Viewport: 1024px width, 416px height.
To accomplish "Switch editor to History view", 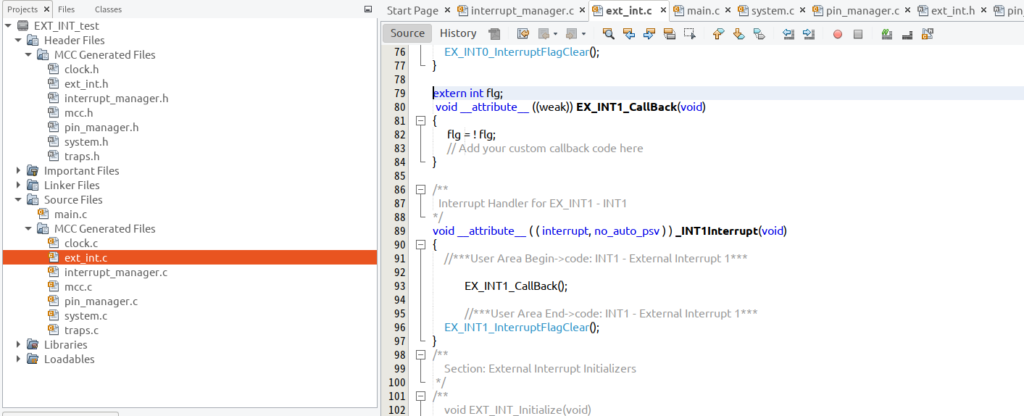I will [x=458, y=33].
